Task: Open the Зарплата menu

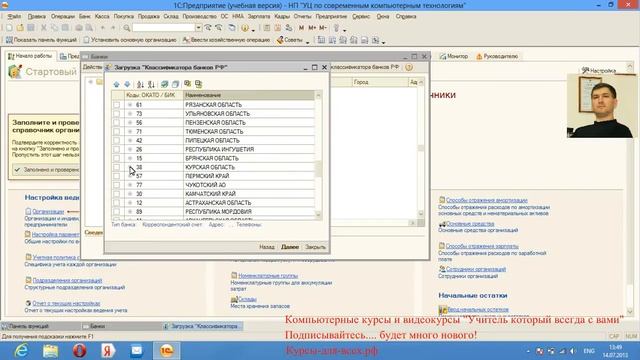Action: pos(259,17)
